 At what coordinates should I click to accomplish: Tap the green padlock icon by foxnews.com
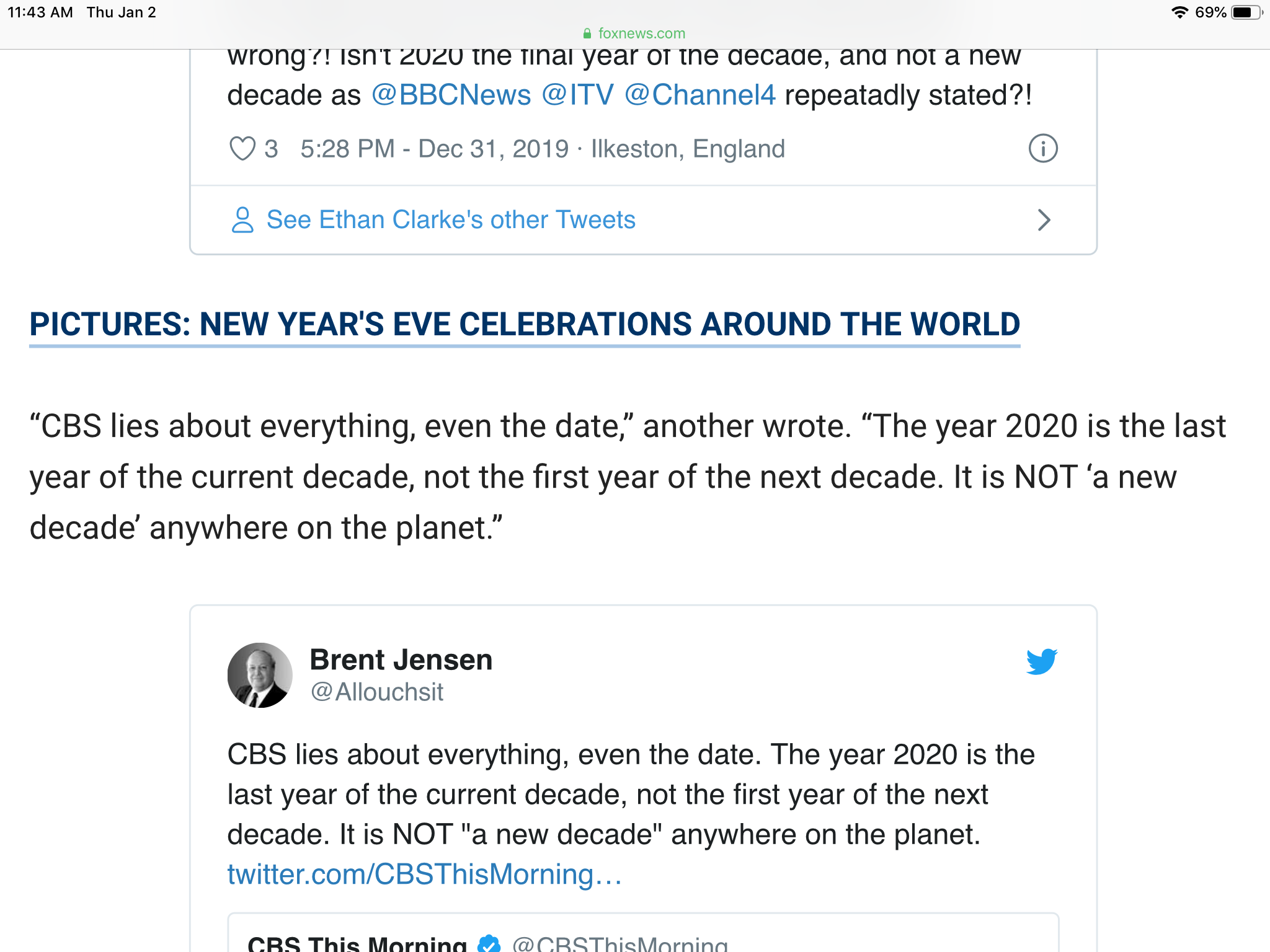tap(587, 33)
